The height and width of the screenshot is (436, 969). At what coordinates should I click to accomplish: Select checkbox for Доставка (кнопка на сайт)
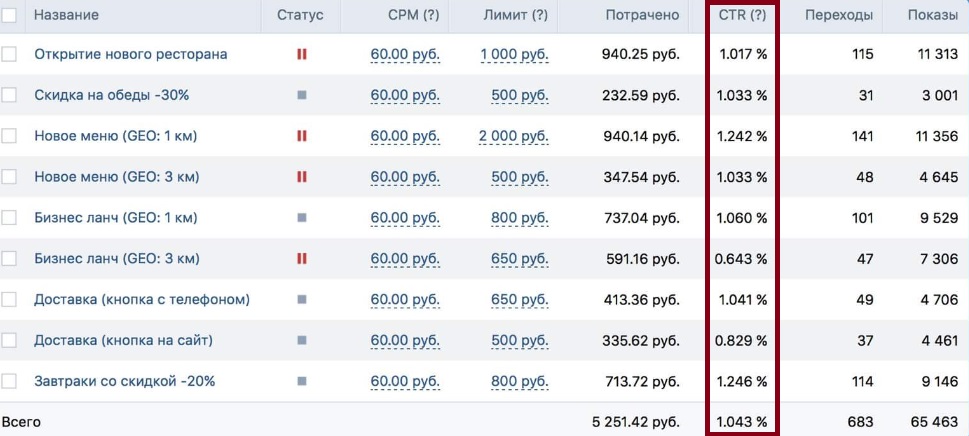click(x=9, y=341)
